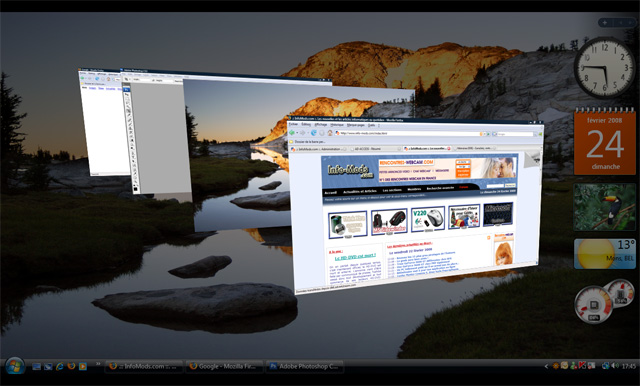
Task: Switch to Adobe Photoshop taskbar button
Action: [304, 366]
